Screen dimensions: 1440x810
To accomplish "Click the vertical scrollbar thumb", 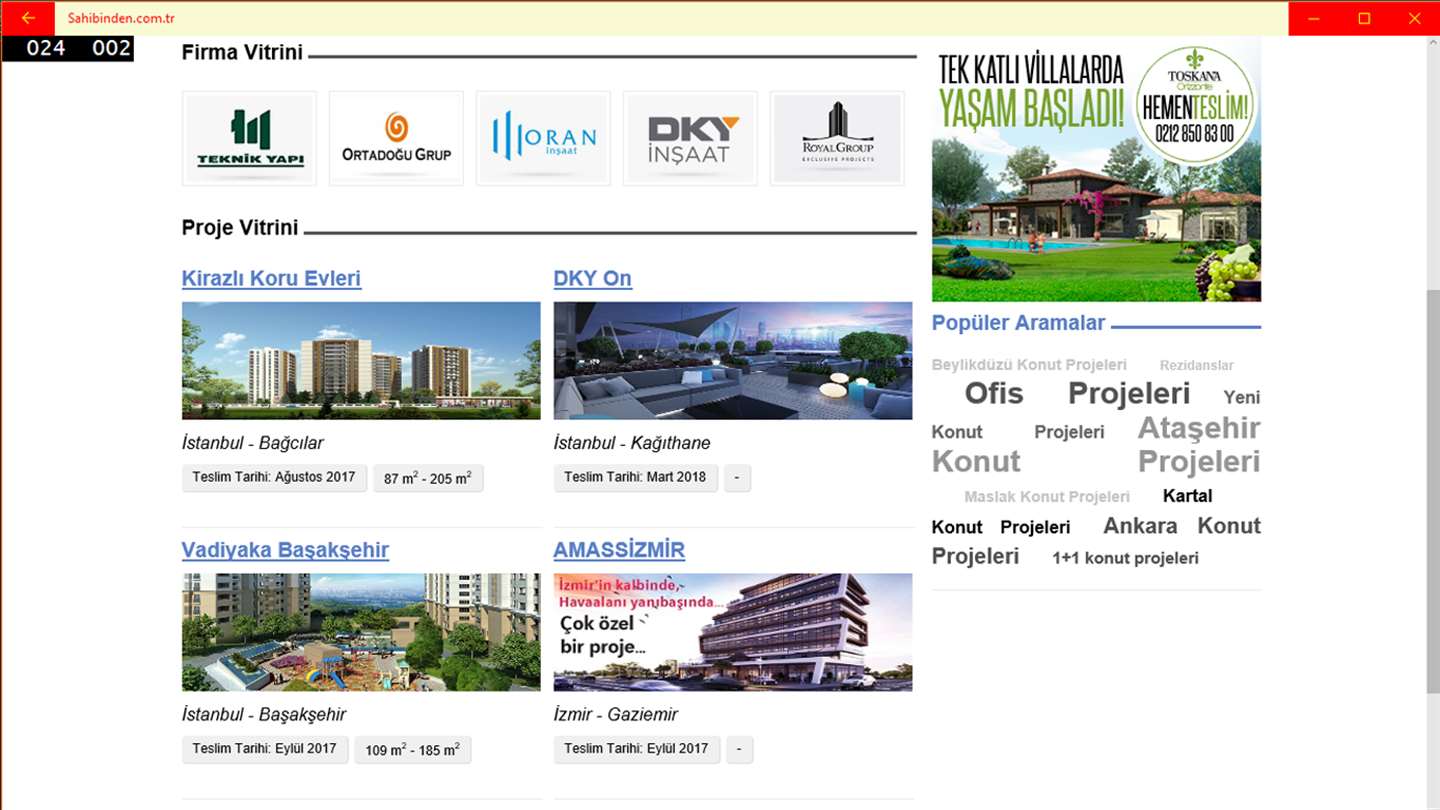I will (1432, 492).
